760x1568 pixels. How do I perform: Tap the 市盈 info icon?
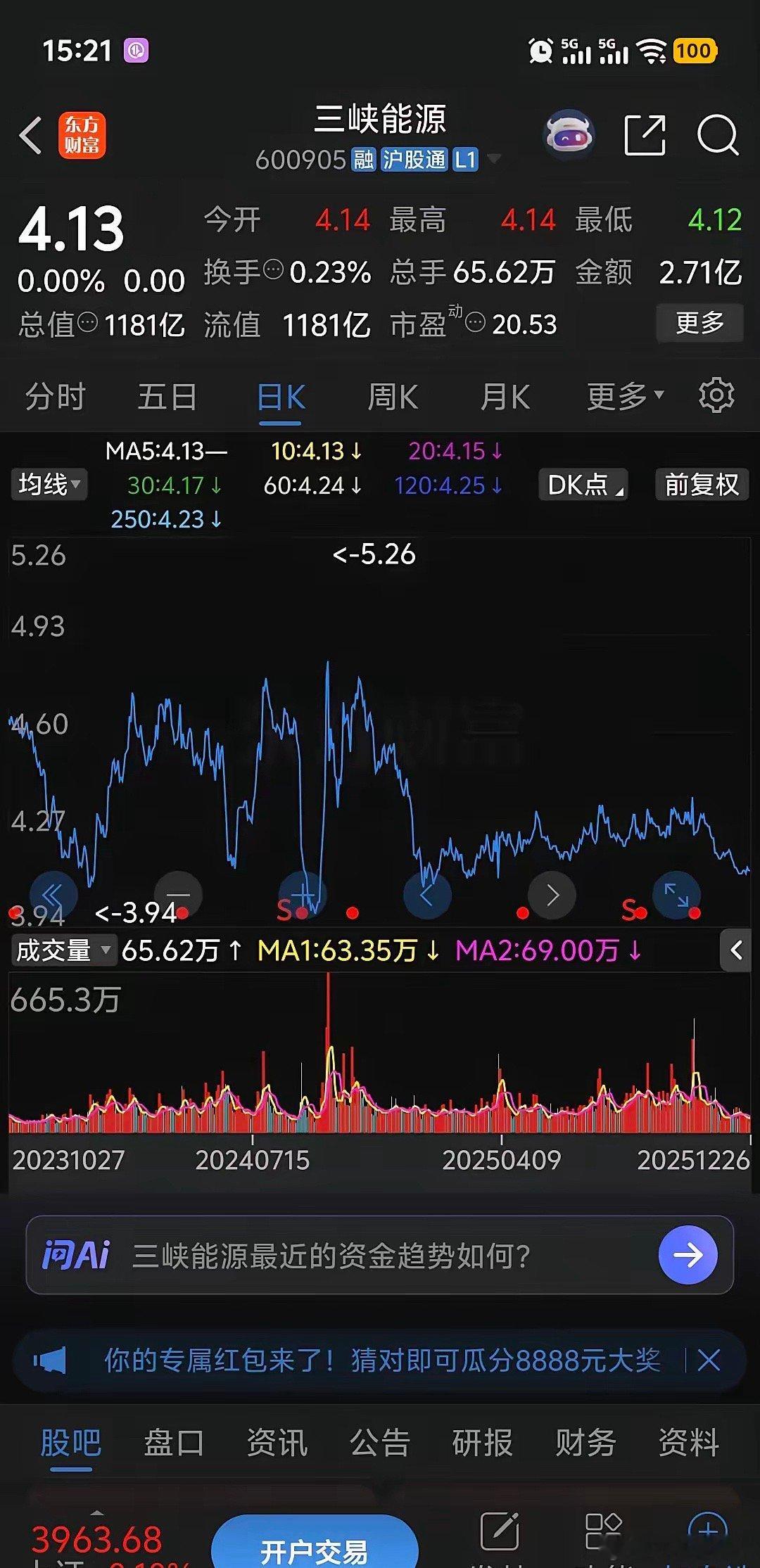pyautogui.click(x=476, y=323)
